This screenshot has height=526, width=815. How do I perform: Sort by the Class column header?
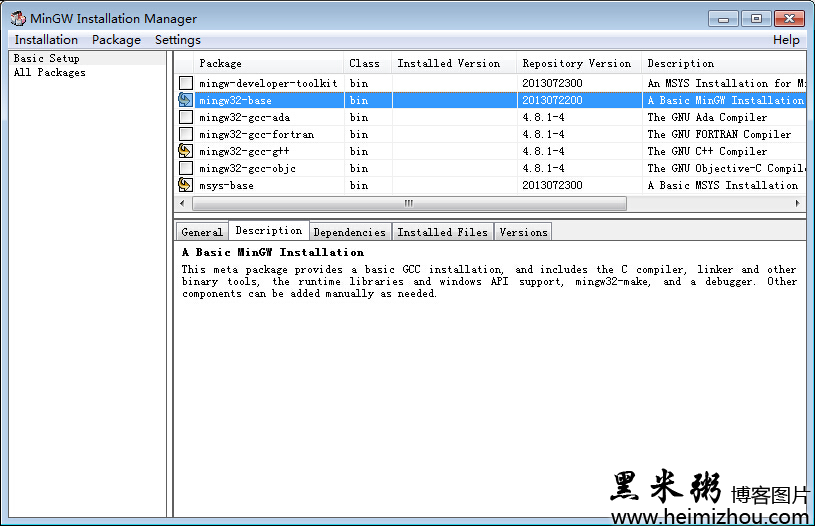(367, 63)
